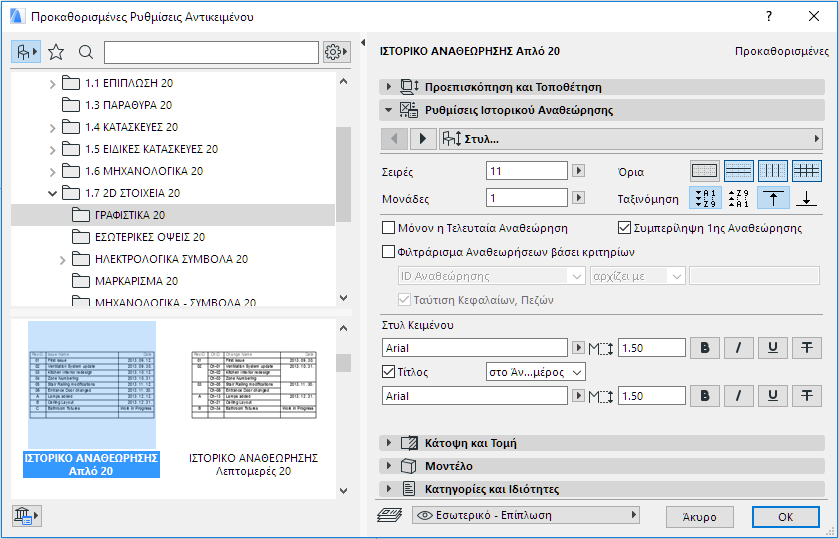Open the library manager icon button

26,516
